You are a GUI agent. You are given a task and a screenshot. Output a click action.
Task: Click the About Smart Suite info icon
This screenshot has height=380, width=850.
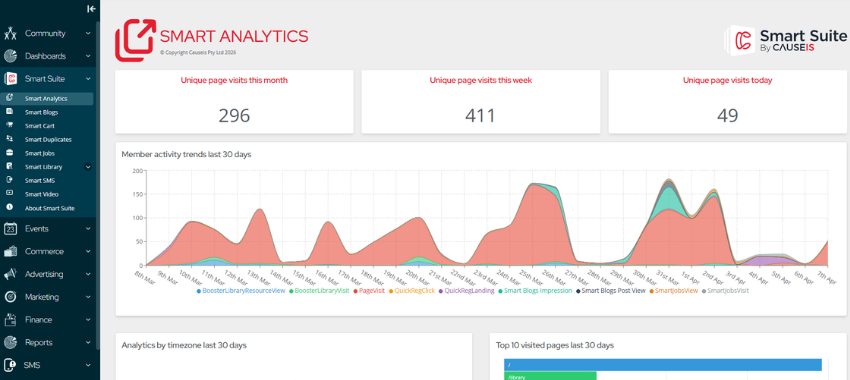pyautogui.click(x=9, y=208)
